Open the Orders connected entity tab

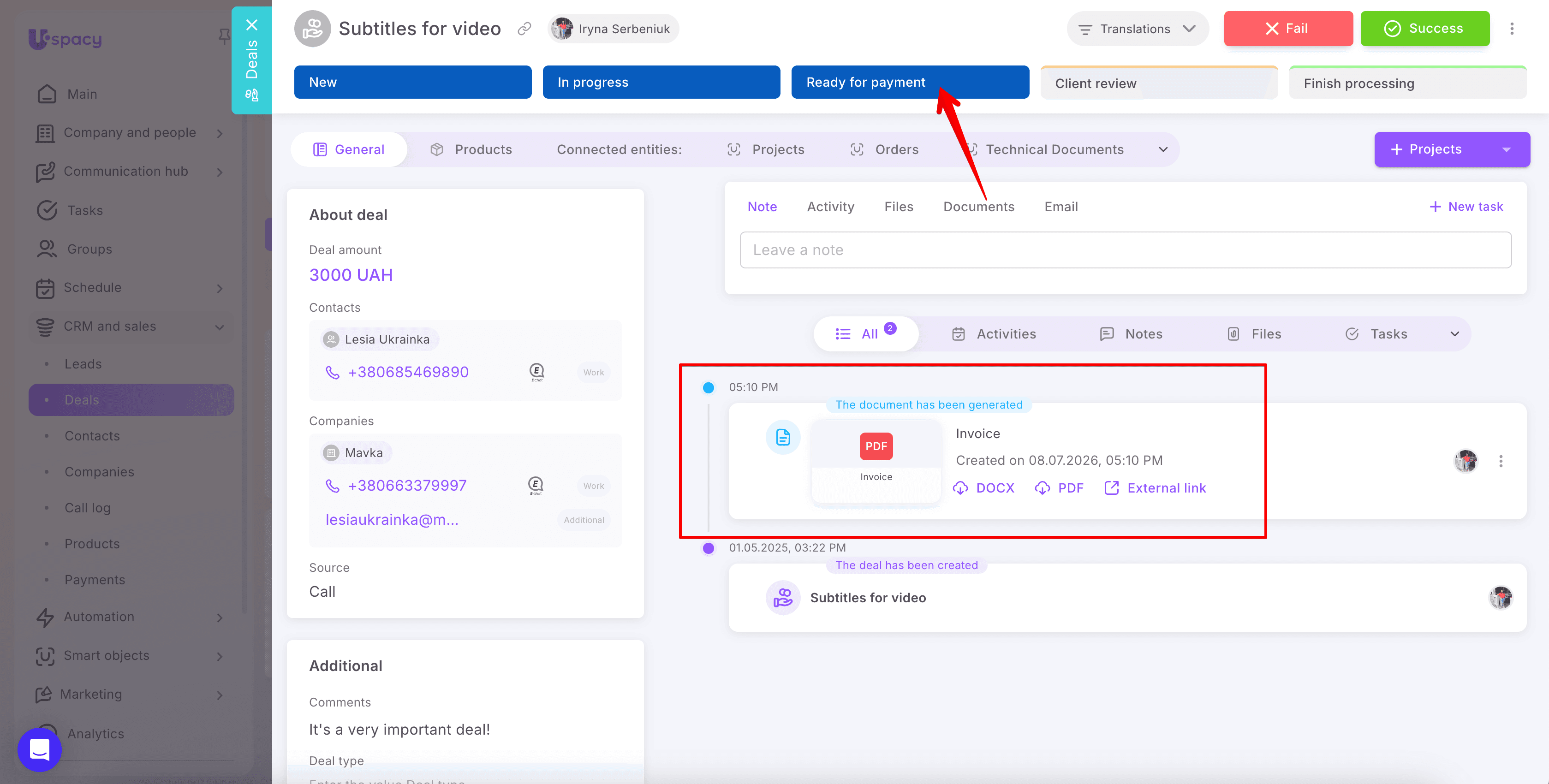[x=884, y=150]
